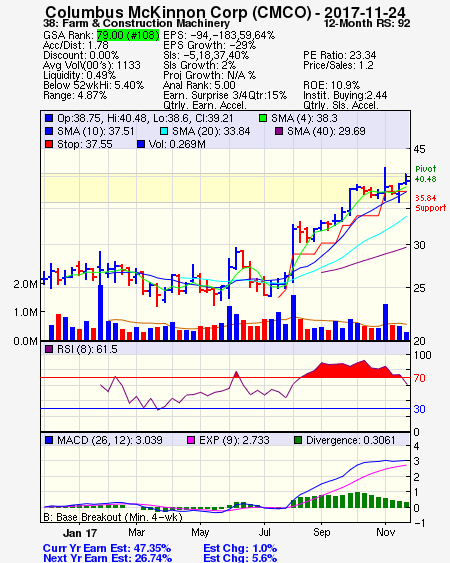The image size is (450, 563).
Task: Click the 35.84 Support label
Action: [x=431, y=203]
